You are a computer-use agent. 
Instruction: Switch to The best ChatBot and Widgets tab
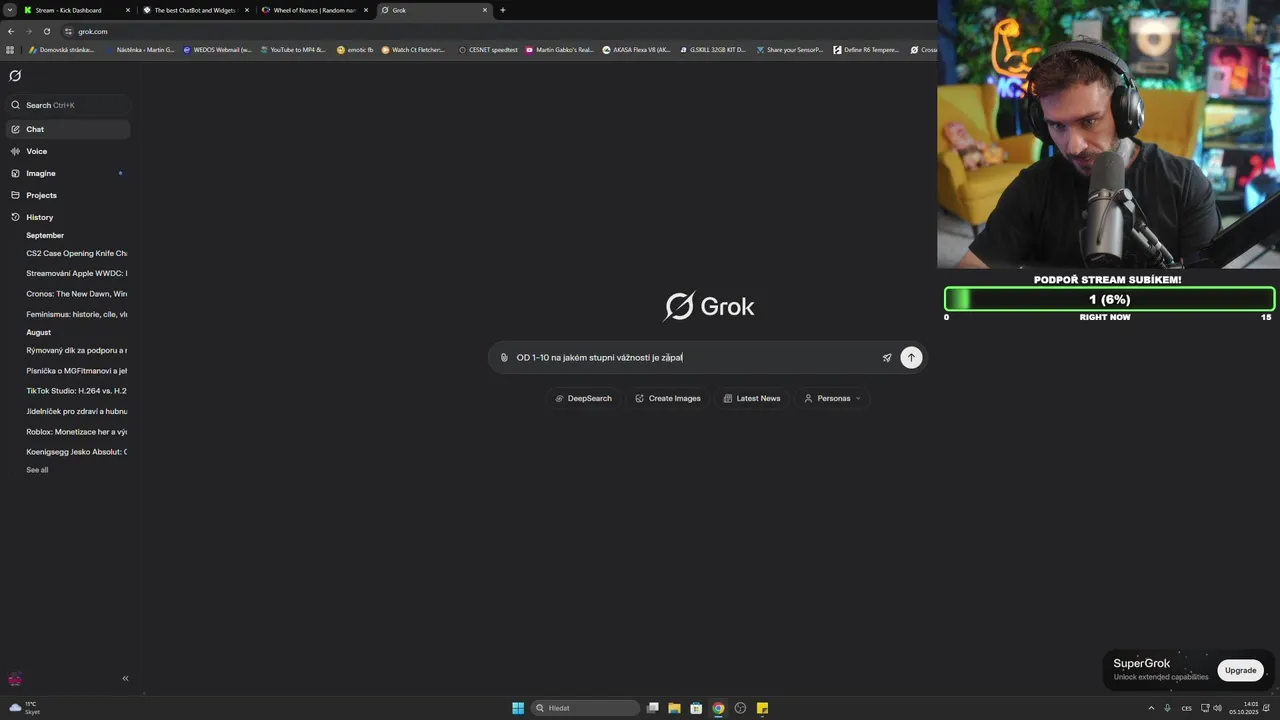(196, 10)
